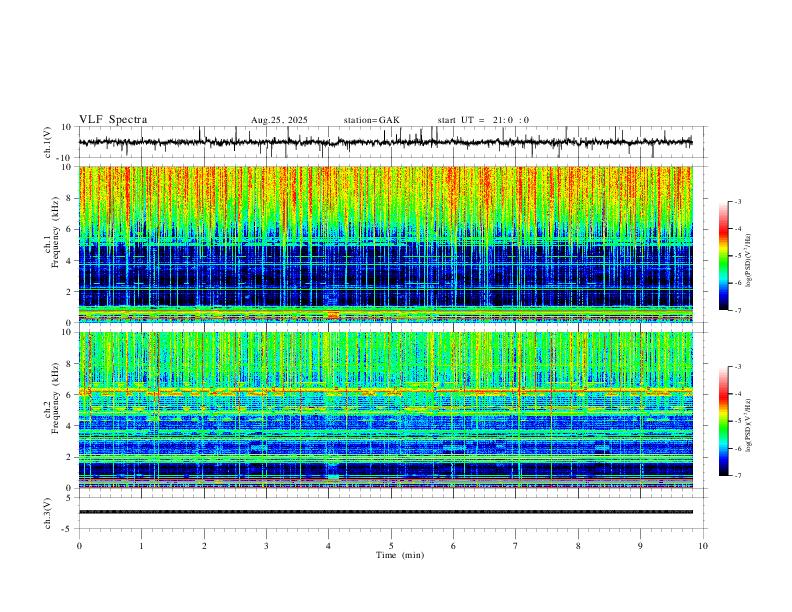The height and width of the screenshot is (612, 792).
Task: Click time axis tick label '2'
Action: pos(204,546)
